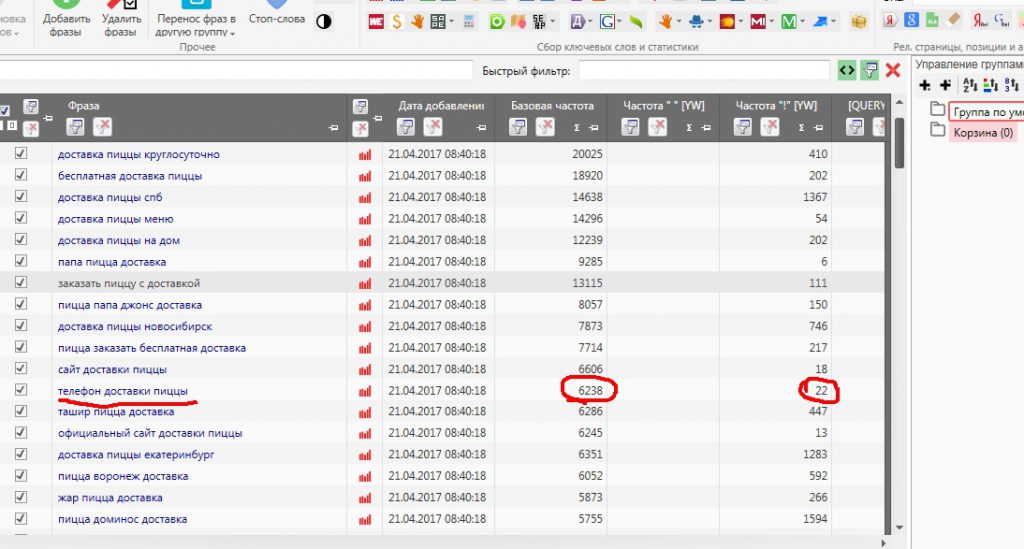Open the Стоп-слова tool

tap(277, 14)
